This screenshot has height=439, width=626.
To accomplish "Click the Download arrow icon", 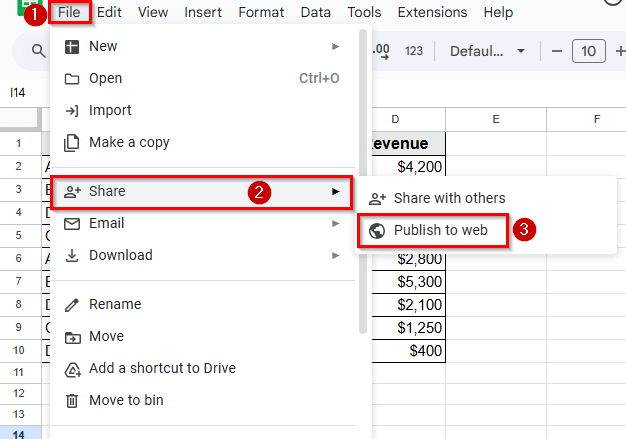I will 72,256.
